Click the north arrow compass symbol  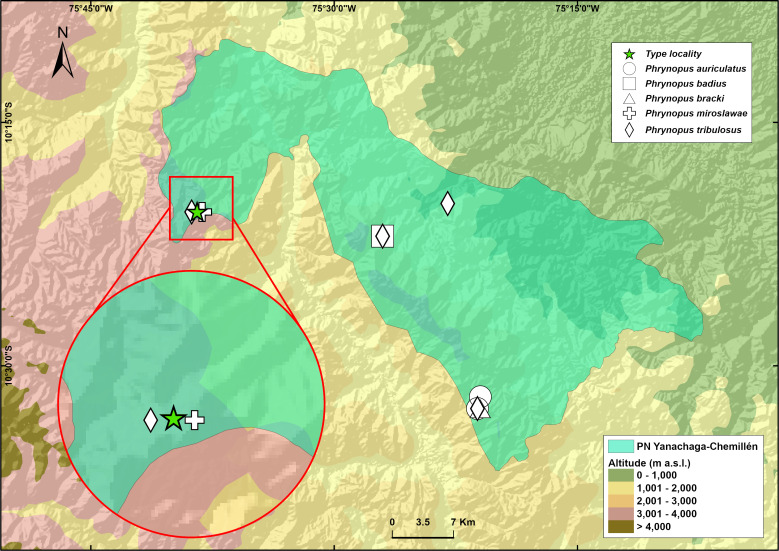click(63, 60)
